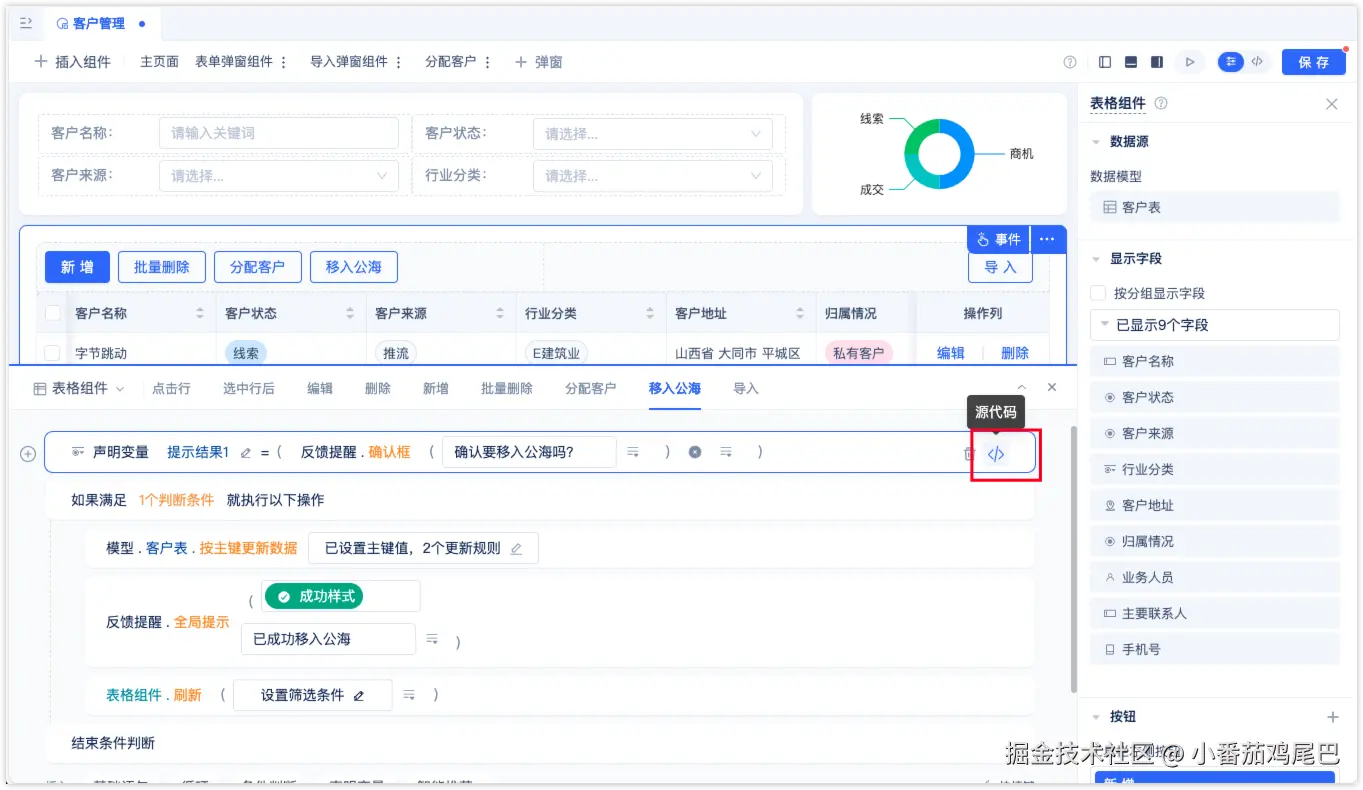Collapse the 数据源 section
The height and width of the screenshot is (790, 1363).
tap(1096, 142)
